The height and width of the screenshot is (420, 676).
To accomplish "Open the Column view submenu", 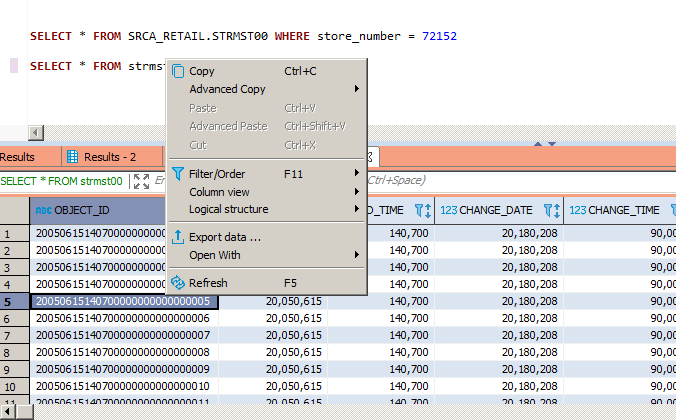I will (x=266, y=192).
